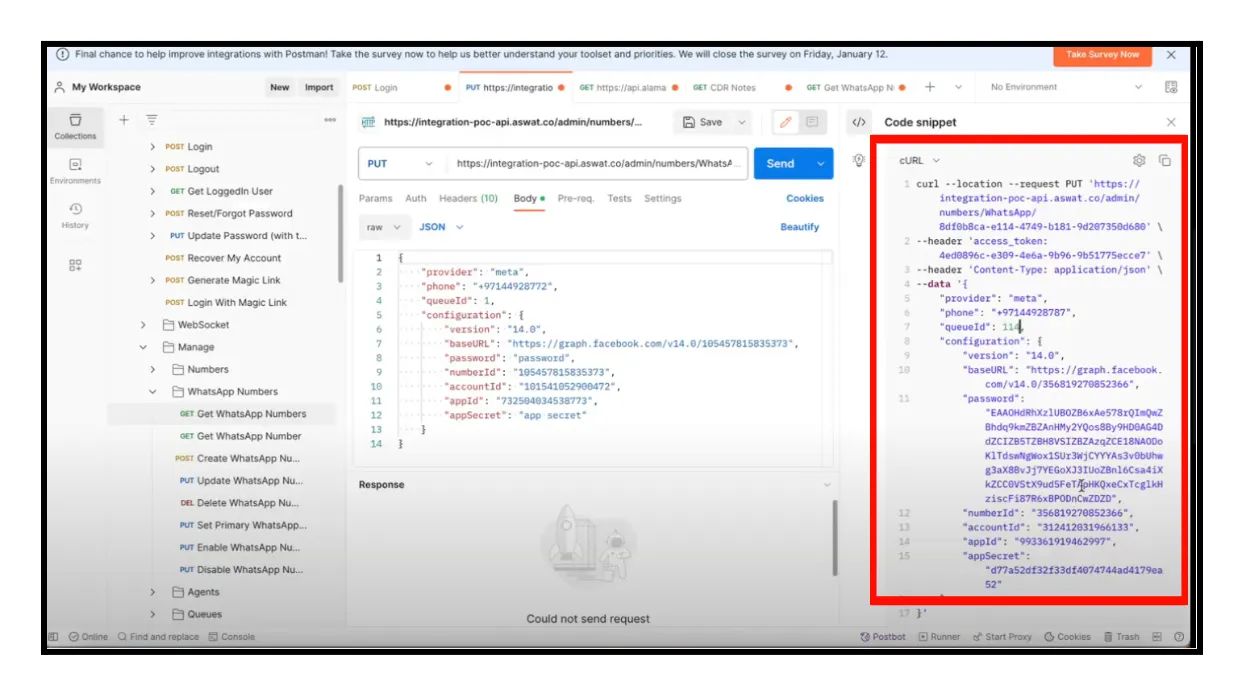Open Find and replace in status bar
The height and width of the screenshot is (682, 1256).
[x=158, y=637]
